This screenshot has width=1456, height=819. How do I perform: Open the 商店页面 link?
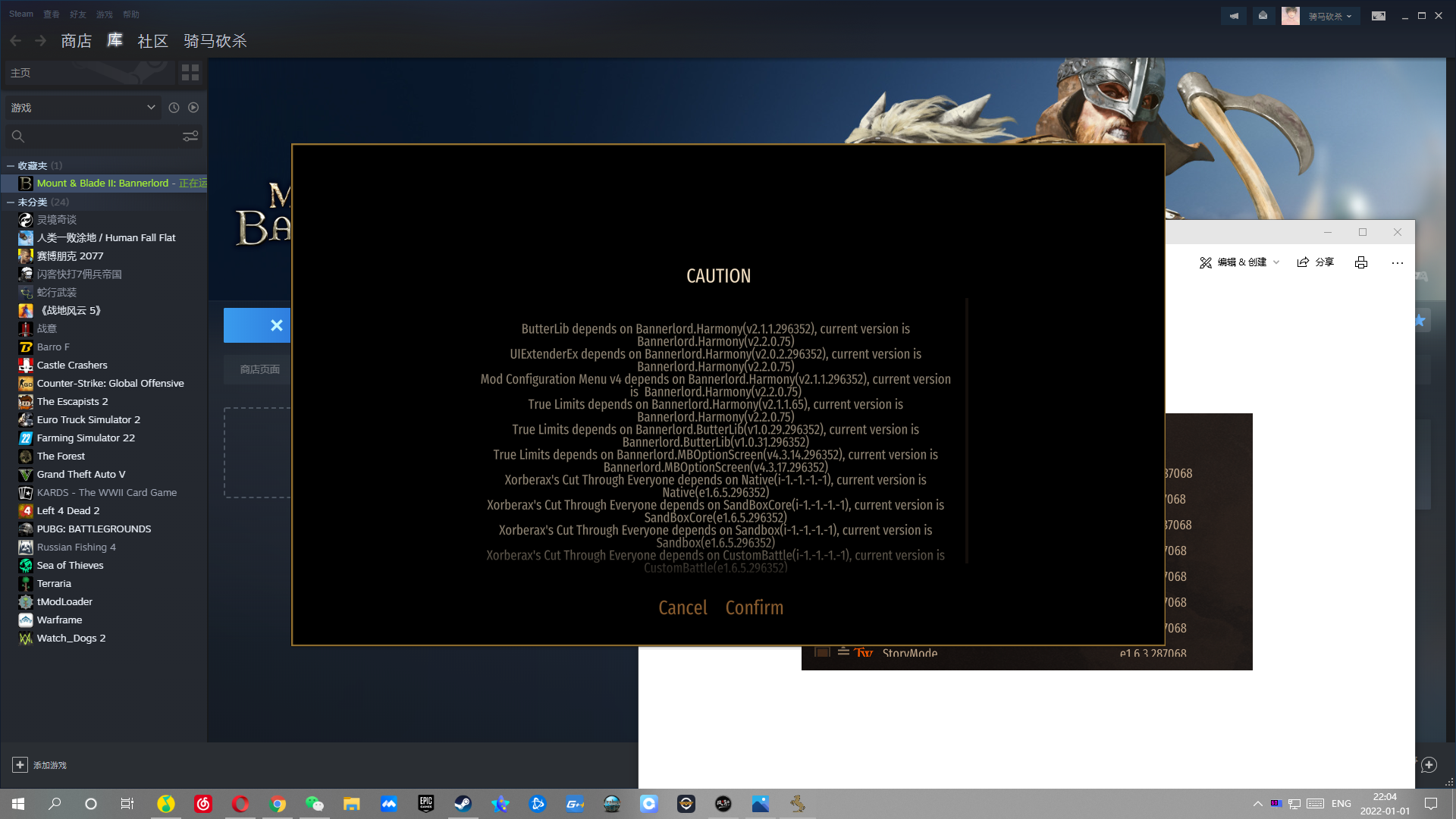click(x=259, y=369)
